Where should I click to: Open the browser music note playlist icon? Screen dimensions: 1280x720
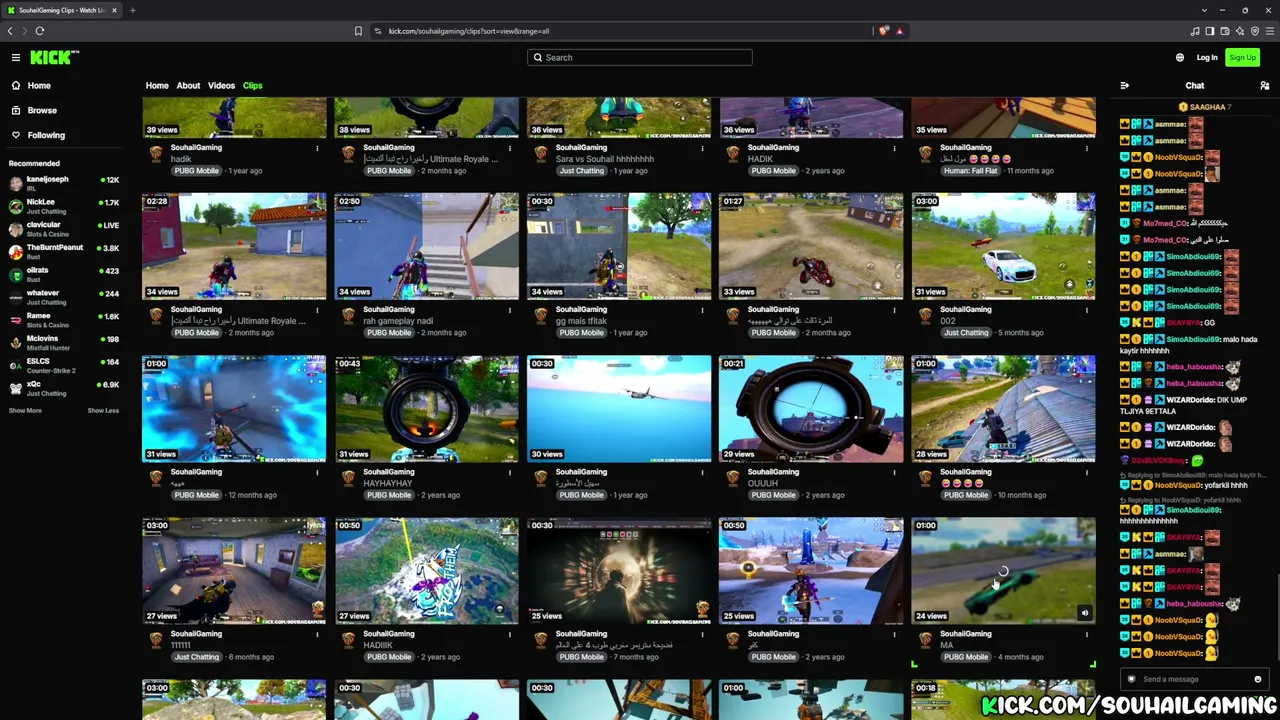(1194, 31)
